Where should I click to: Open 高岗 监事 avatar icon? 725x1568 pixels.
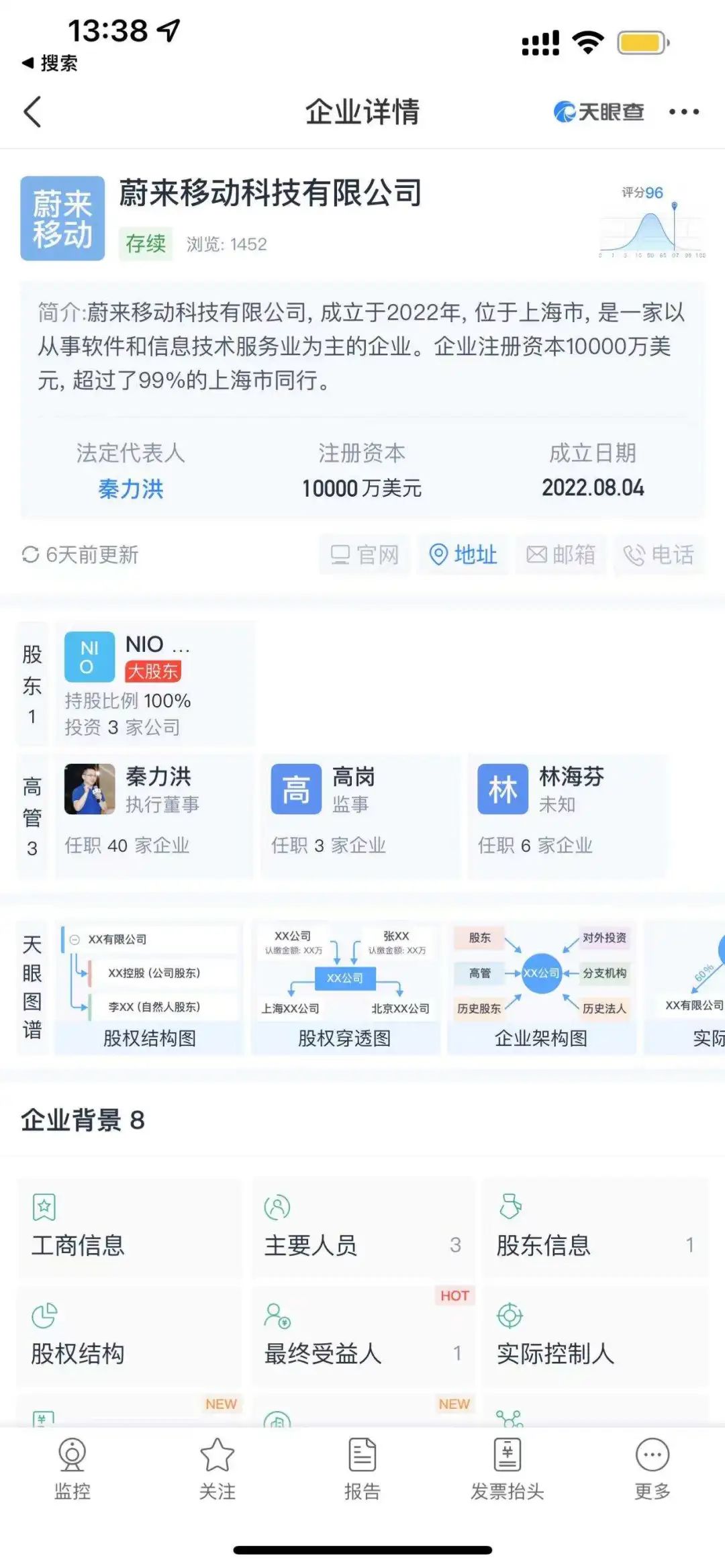click(296, 789)
